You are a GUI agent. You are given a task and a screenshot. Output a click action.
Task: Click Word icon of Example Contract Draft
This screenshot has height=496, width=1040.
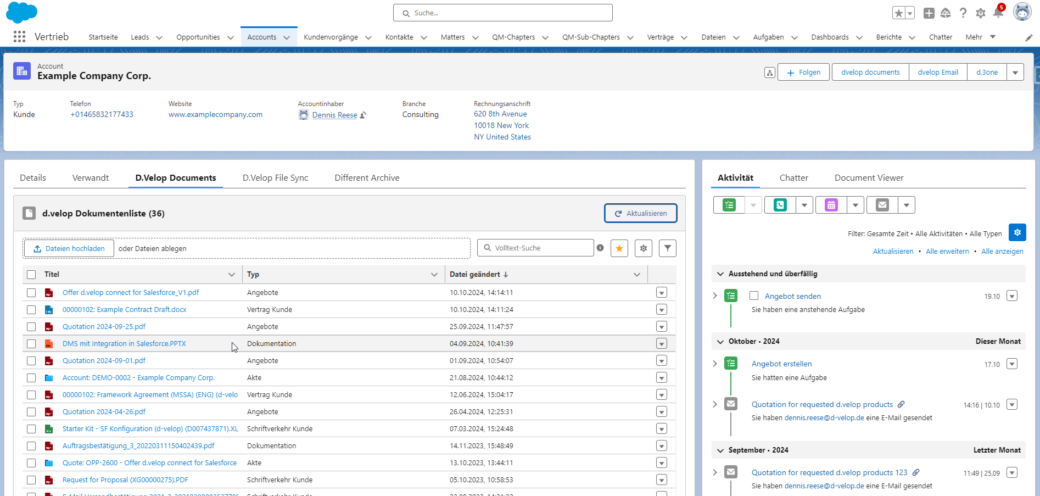click(x=48, y=310)
